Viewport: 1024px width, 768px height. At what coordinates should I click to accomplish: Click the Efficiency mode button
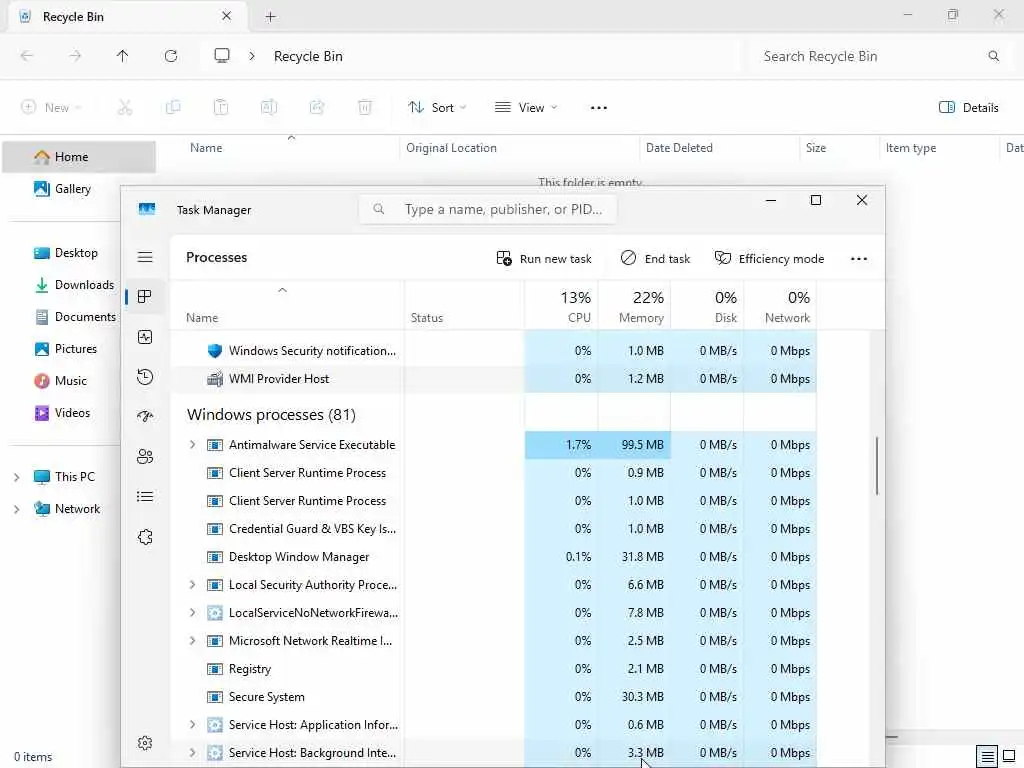(x=769, y=259)
